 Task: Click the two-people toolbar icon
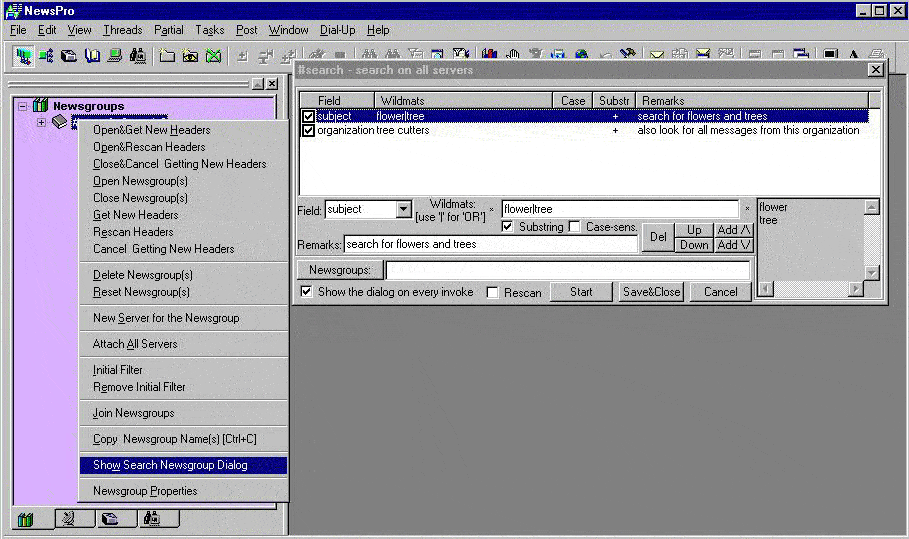(138, 56)
